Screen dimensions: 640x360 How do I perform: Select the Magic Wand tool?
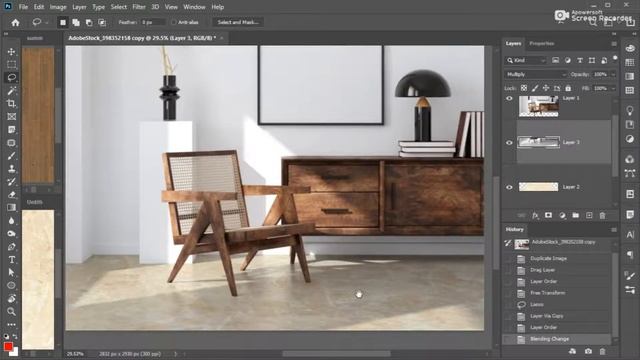[11, 91]
